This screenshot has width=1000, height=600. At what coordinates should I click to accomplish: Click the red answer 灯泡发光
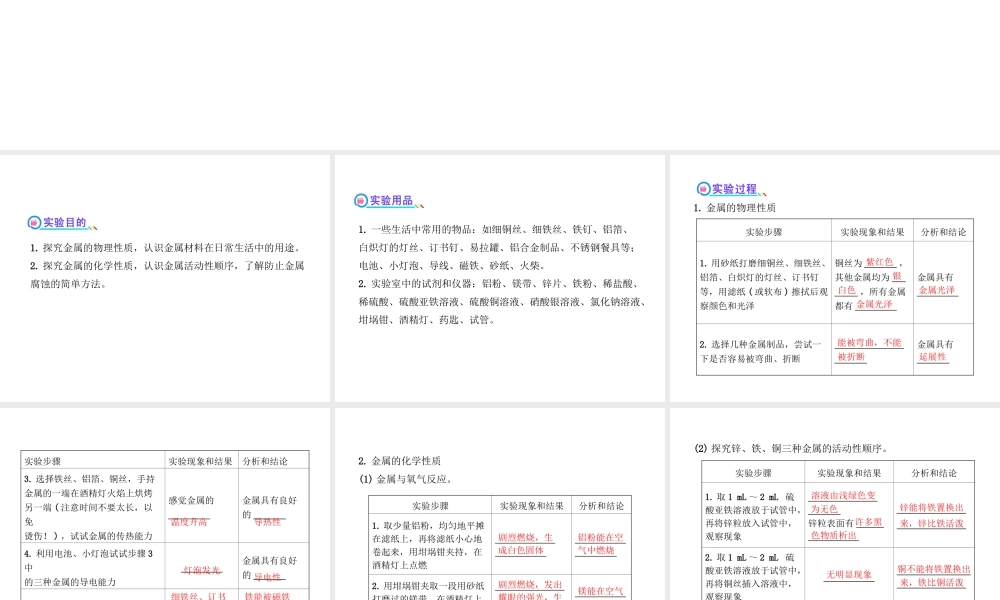tap(202, 570)
